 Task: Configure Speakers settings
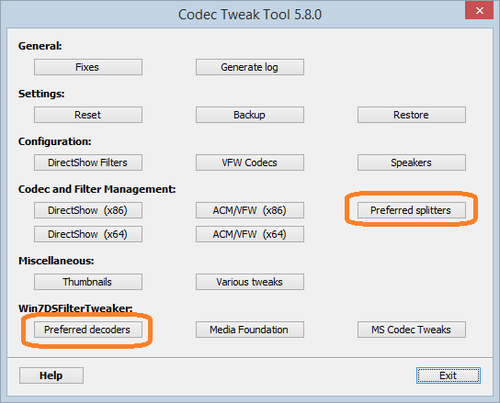pyautogui.click(x=411, y=162)
